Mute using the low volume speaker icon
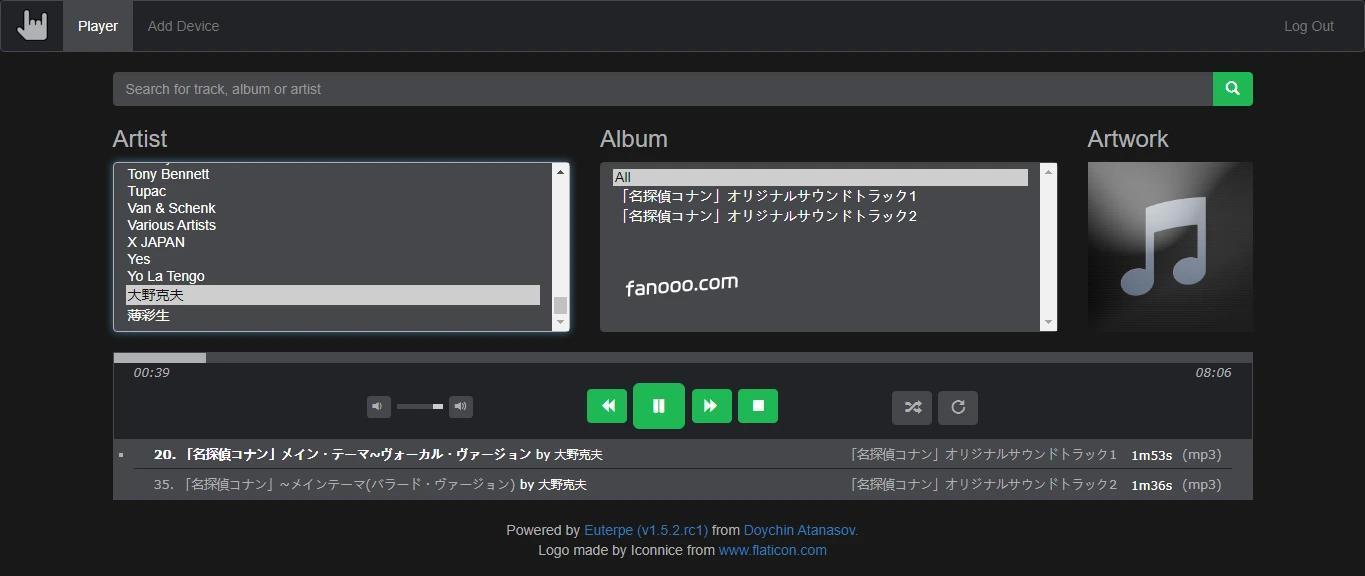This screenshot has height=576, width=1365. pyautogui.click(x=379, y=406)
